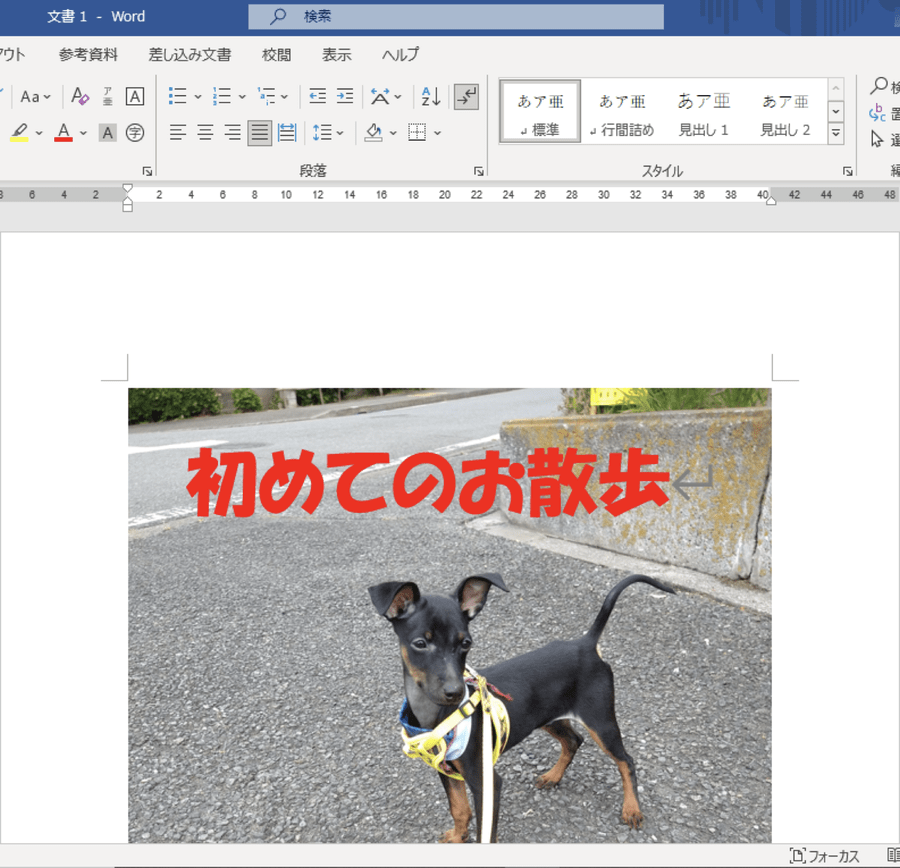Open paragraph settings dialog launcher
This screenshot has height=868, width=900.
pos(479,171)
